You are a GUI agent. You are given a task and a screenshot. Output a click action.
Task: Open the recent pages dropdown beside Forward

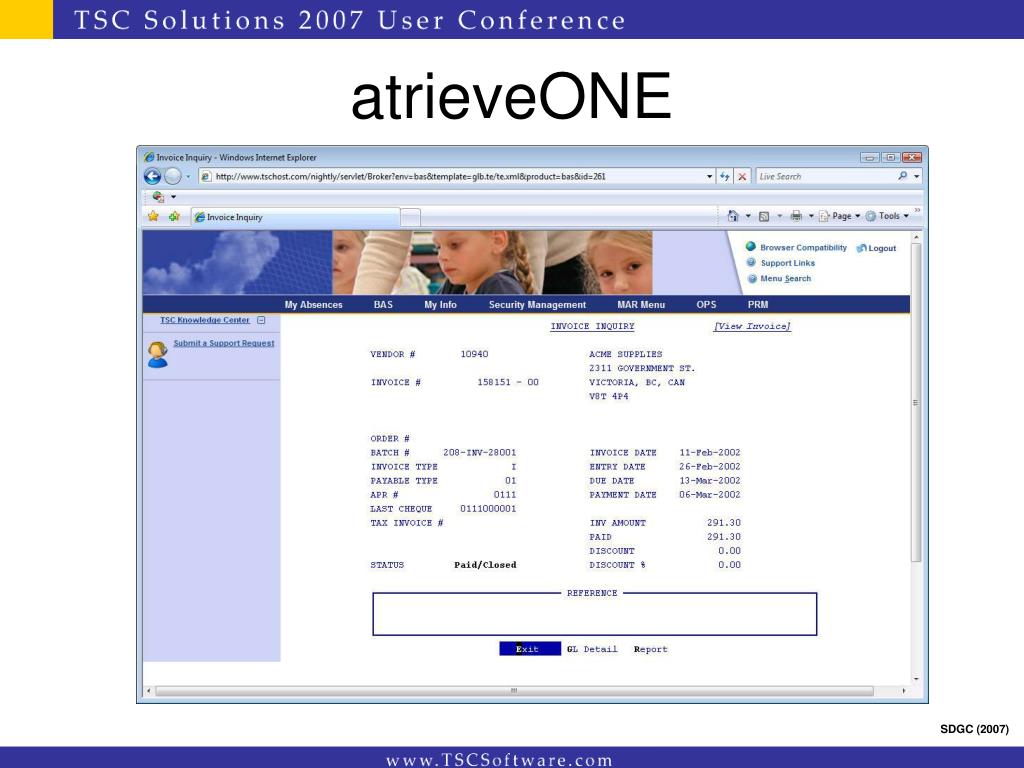point(188,176)
